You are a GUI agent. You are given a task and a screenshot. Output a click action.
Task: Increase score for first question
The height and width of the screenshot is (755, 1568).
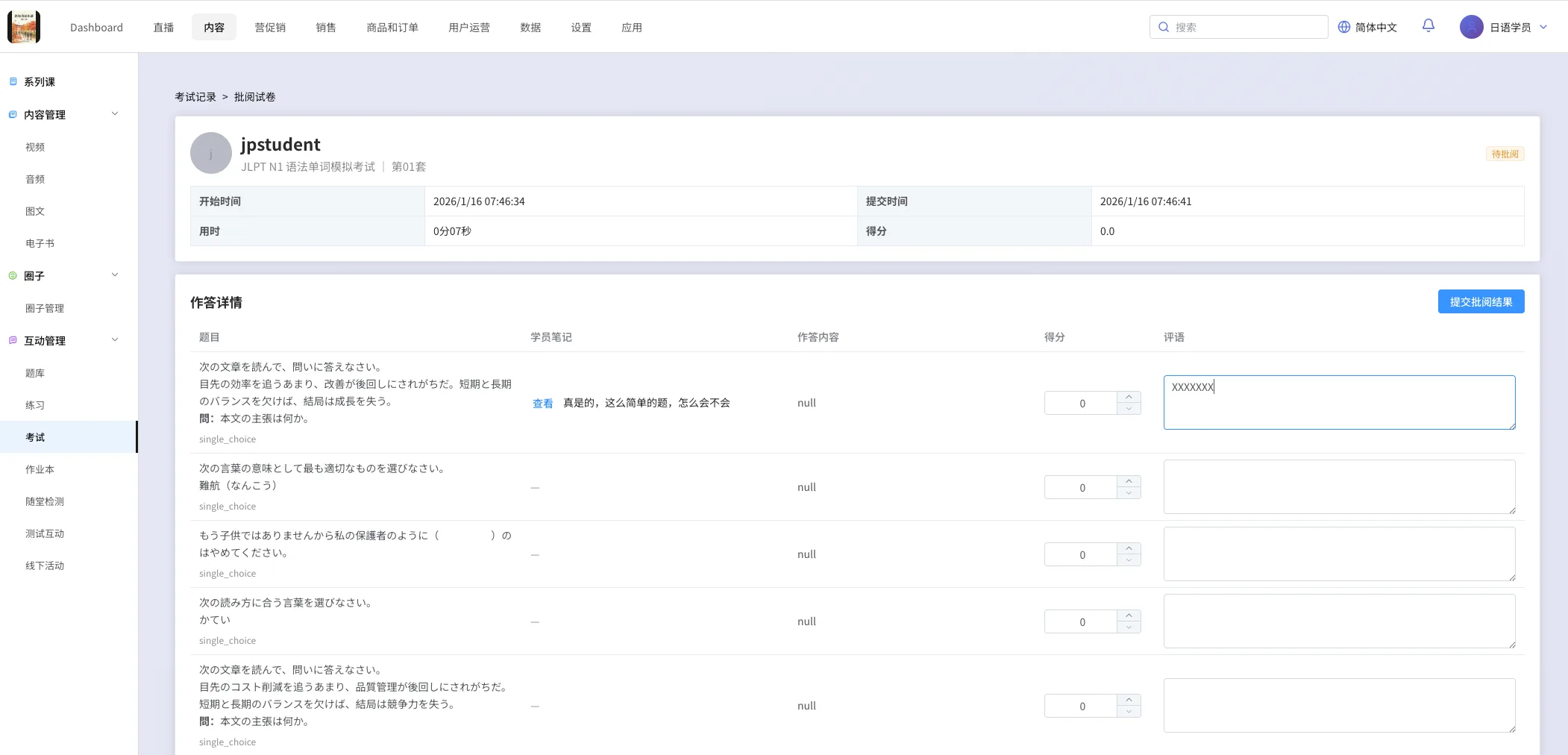point(1129,397)
